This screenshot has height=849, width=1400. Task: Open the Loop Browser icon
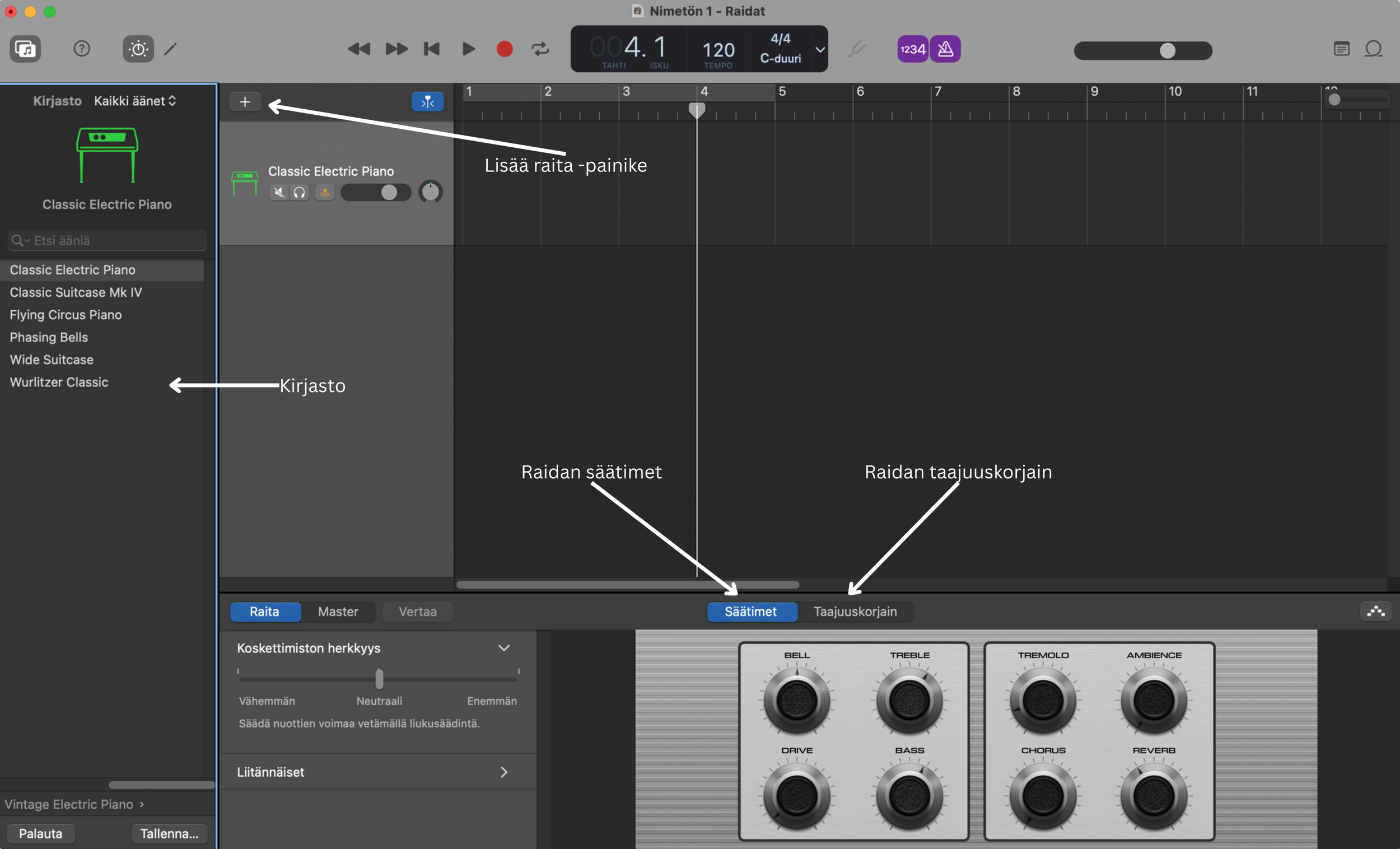(x=1373, y=49)
